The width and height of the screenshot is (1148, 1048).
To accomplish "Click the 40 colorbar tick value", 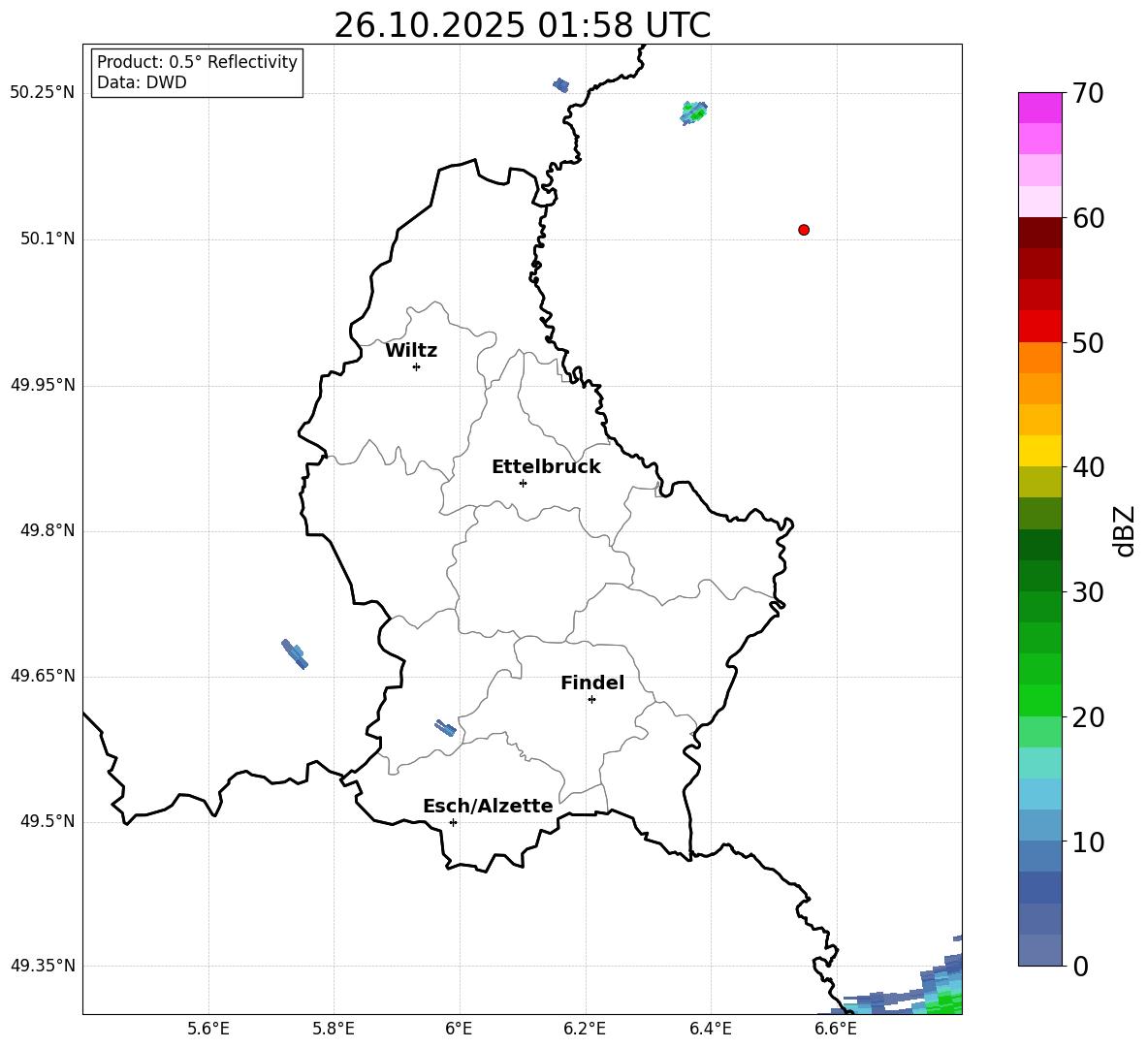I will pos(1088,467).
